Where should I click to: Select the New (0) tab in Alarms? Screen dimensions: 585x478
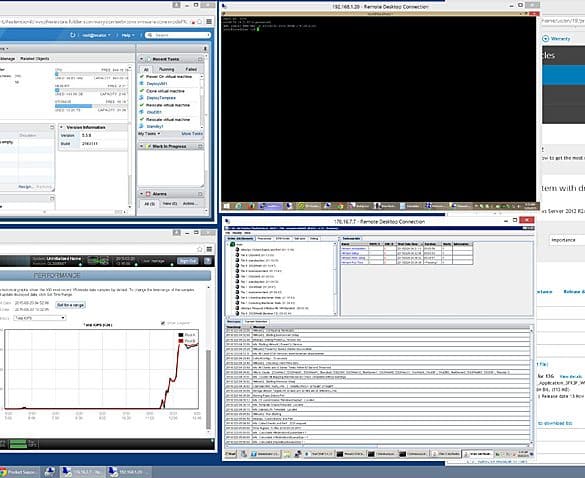[x=170, y=204]
